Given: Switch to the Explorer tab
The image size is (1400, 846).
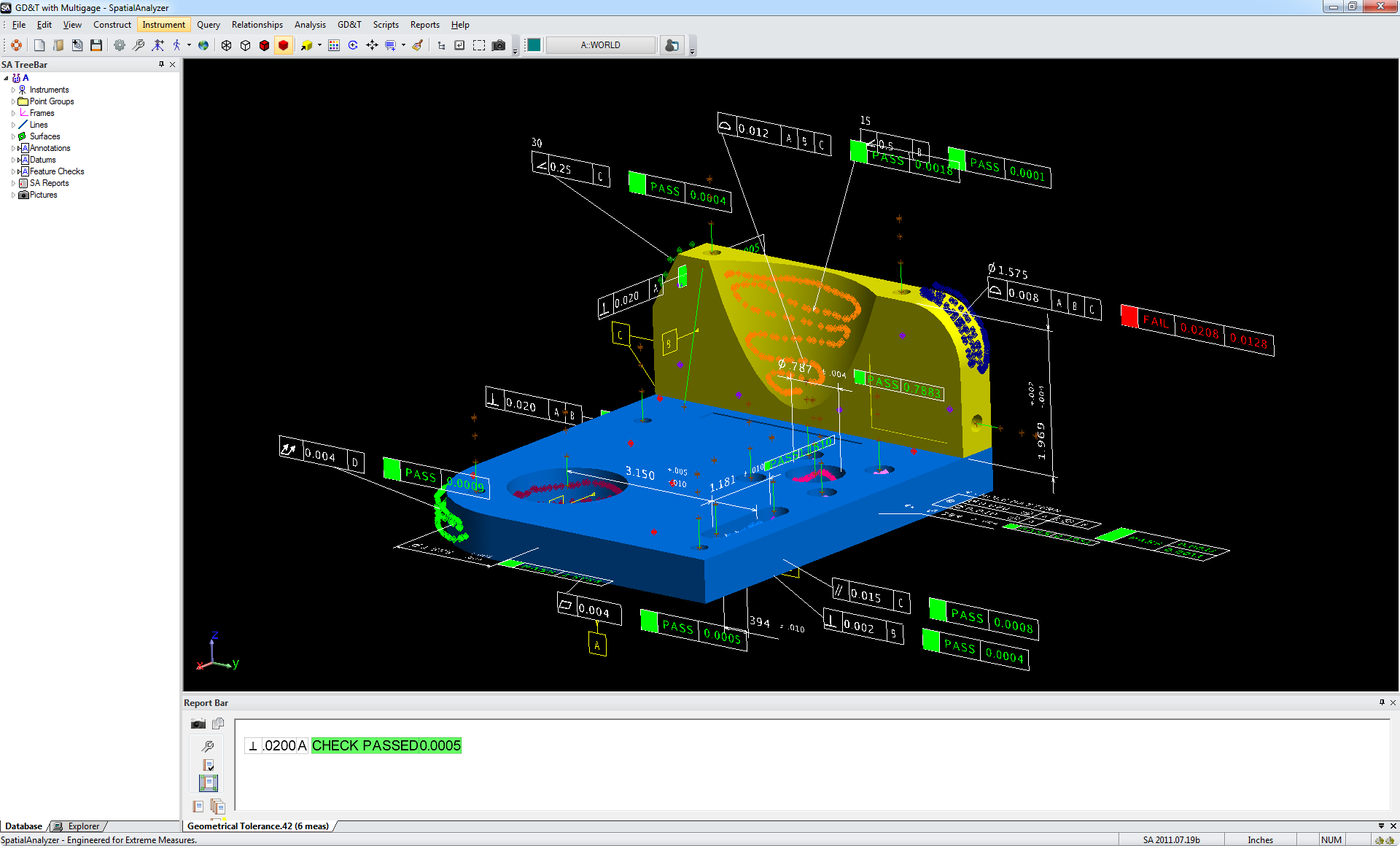Looking at the screenshot, I should pyautogui.click(x=82, y=826).
